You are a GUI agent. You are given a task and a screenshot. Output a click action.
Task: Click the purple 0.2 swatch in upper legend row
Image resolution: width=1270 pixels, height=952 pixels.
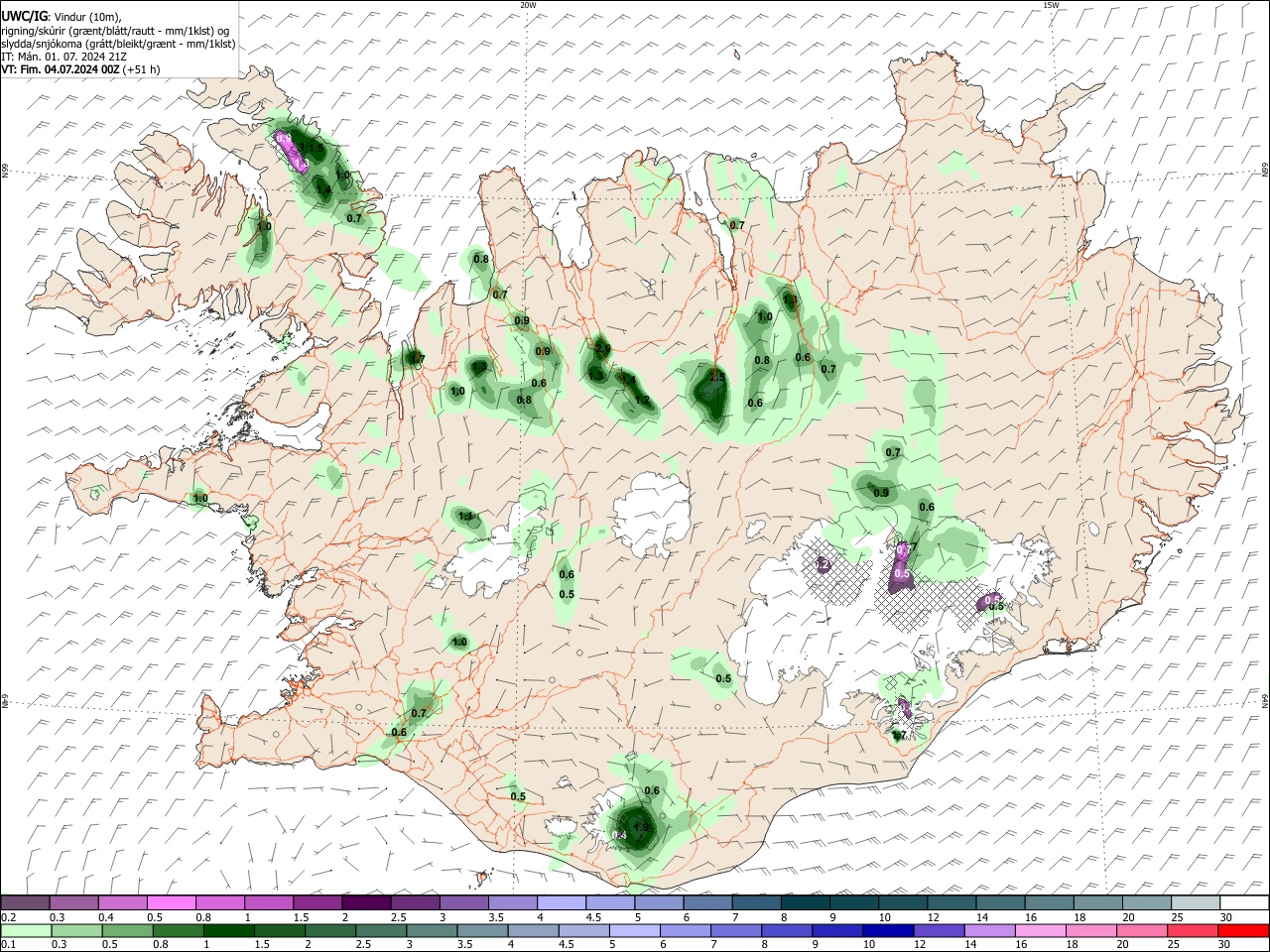[25, 902]
